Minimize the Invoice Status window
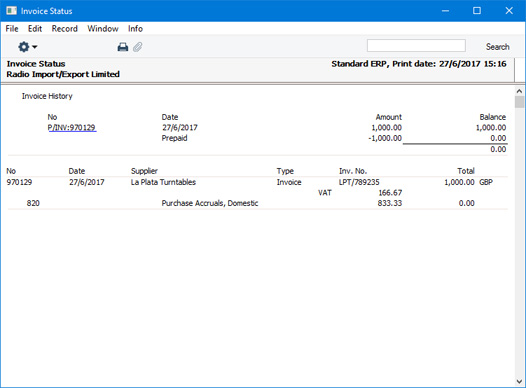 (x=445, y=11)
